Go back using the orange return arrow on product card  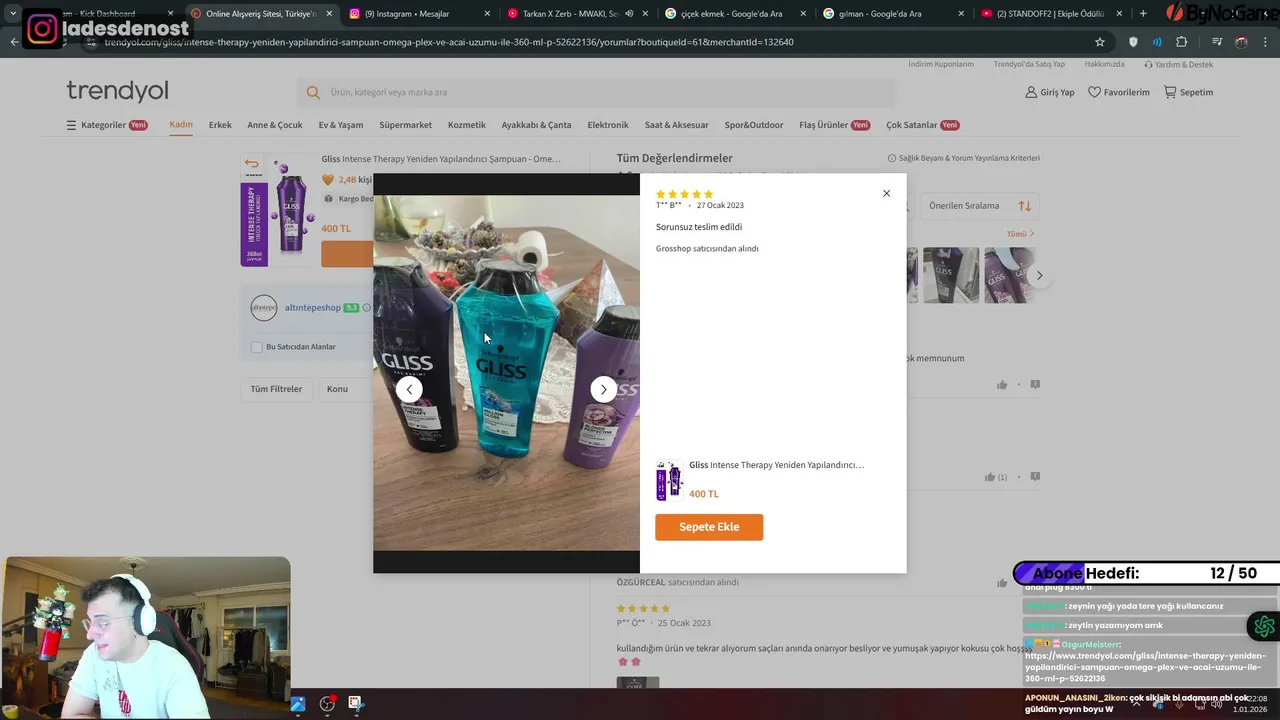click(x=251, y=164)
